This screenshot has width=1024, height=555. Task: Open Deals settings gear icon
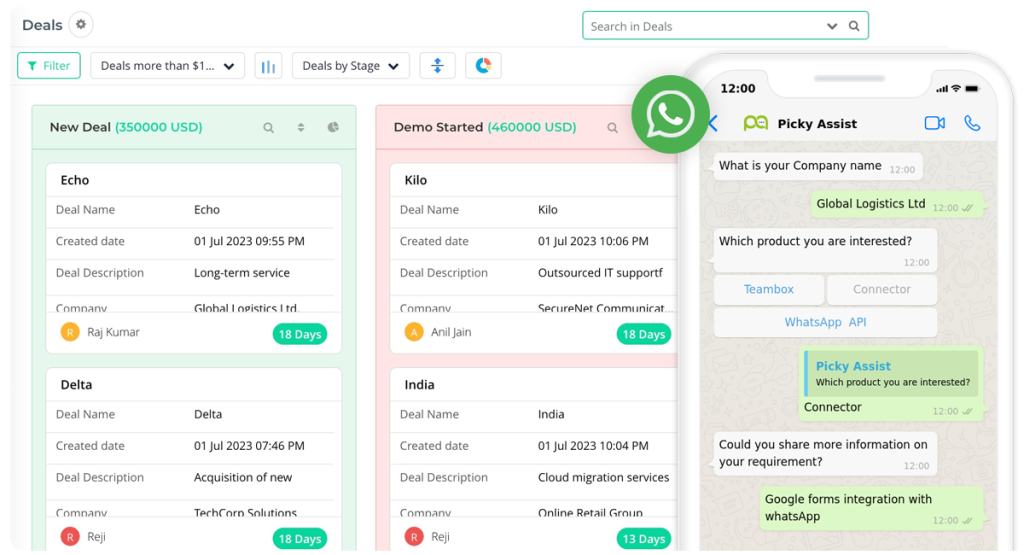81,25
